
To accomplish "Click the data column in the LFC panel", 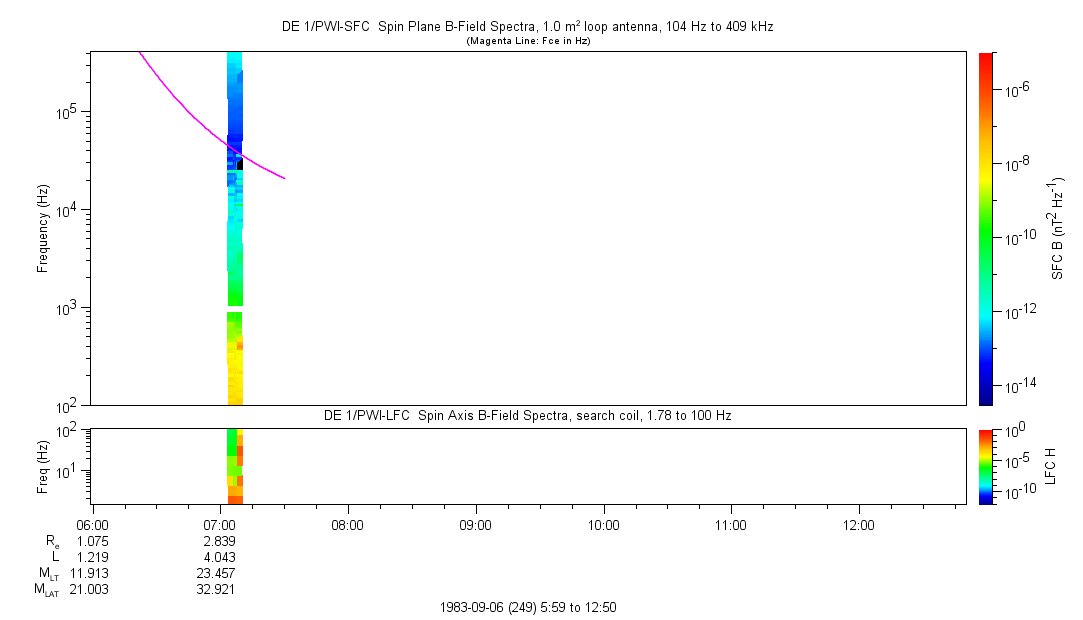I will click(235, 466).
